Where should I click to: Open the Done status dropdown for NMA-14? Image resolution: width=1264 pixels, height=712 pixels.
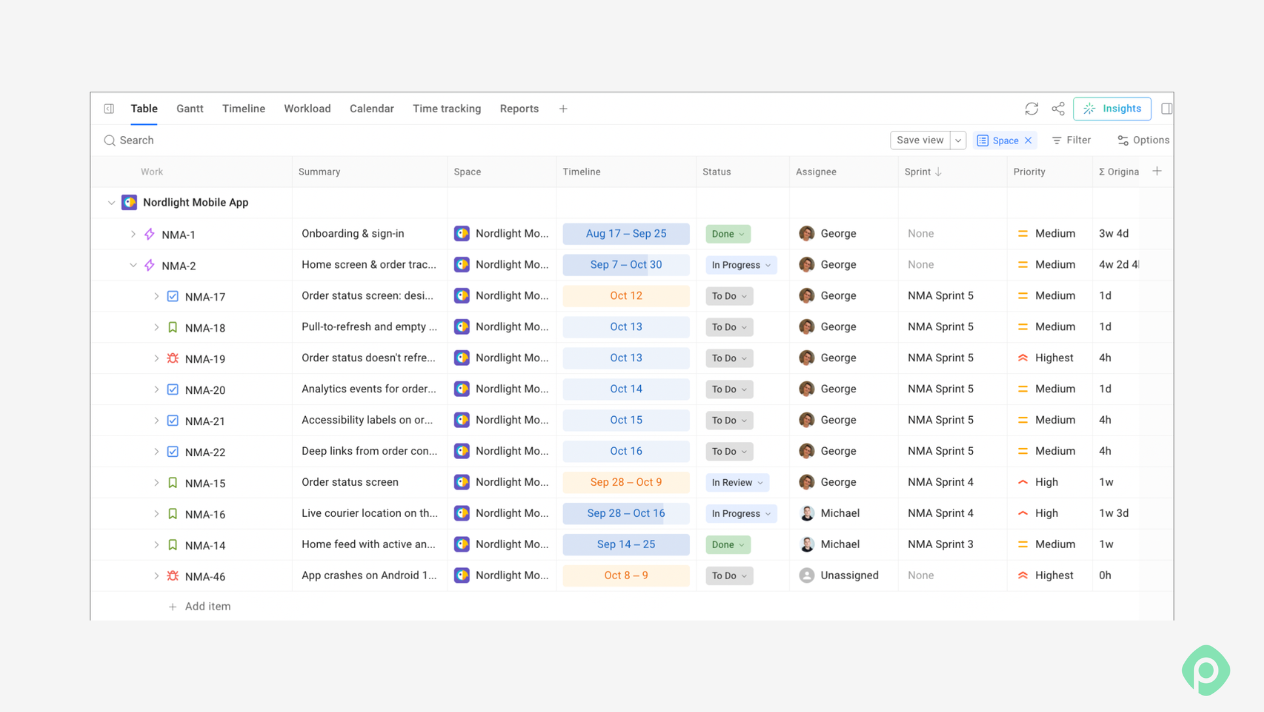[728, 544]
